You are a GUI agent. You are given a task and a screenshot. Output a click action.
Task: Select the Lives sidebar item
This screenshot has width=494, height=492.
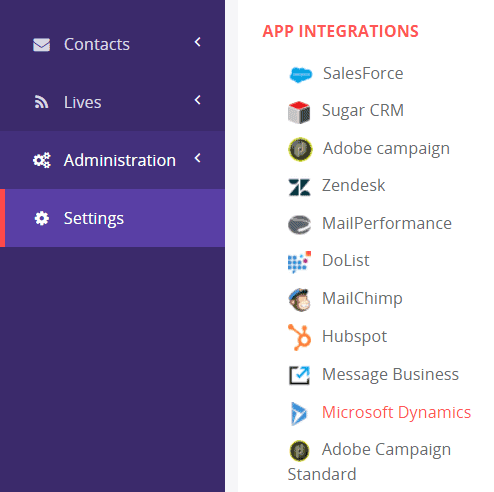[x=112, y=102]
